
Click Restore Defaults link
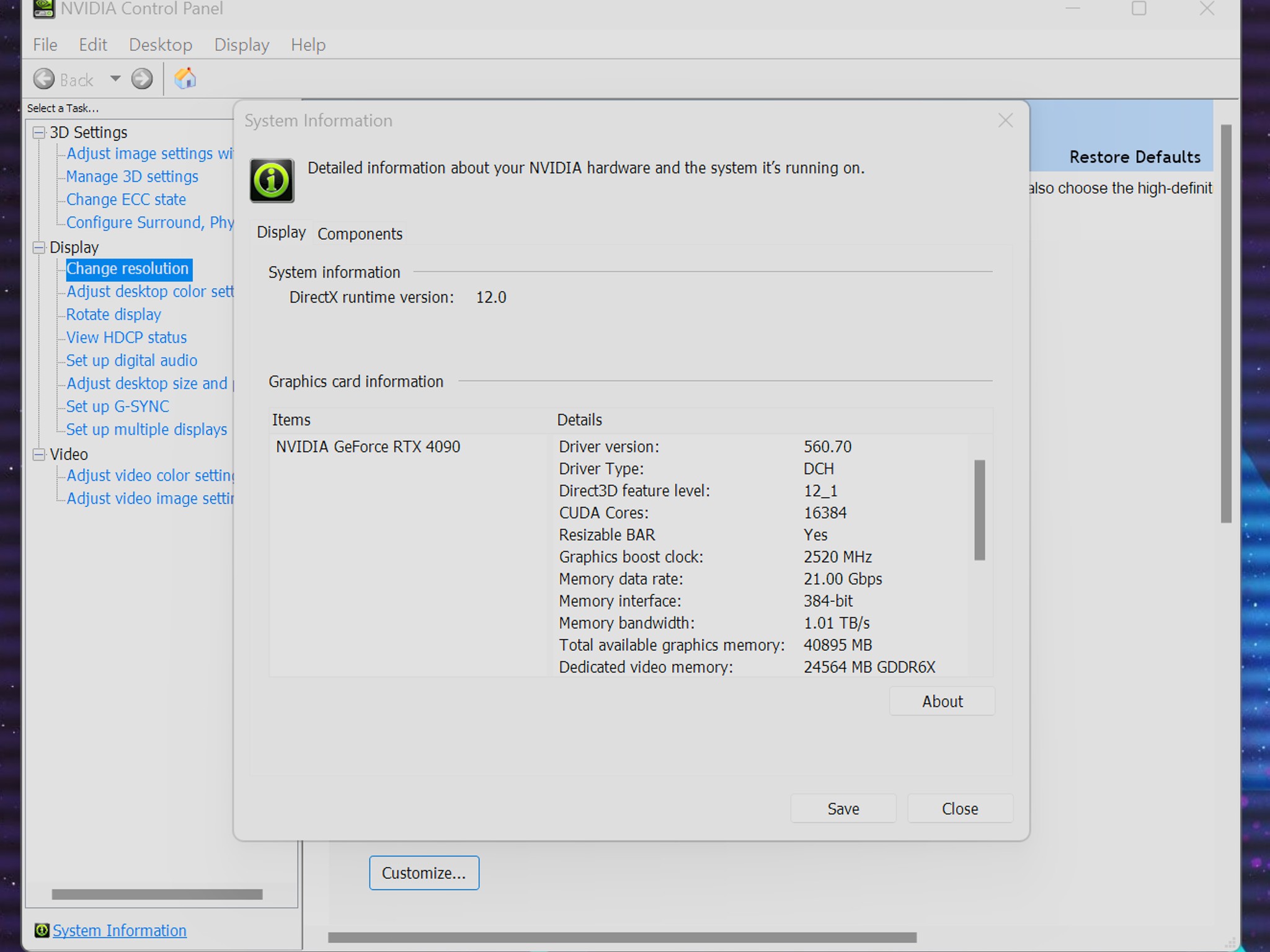pos(1135,157)
